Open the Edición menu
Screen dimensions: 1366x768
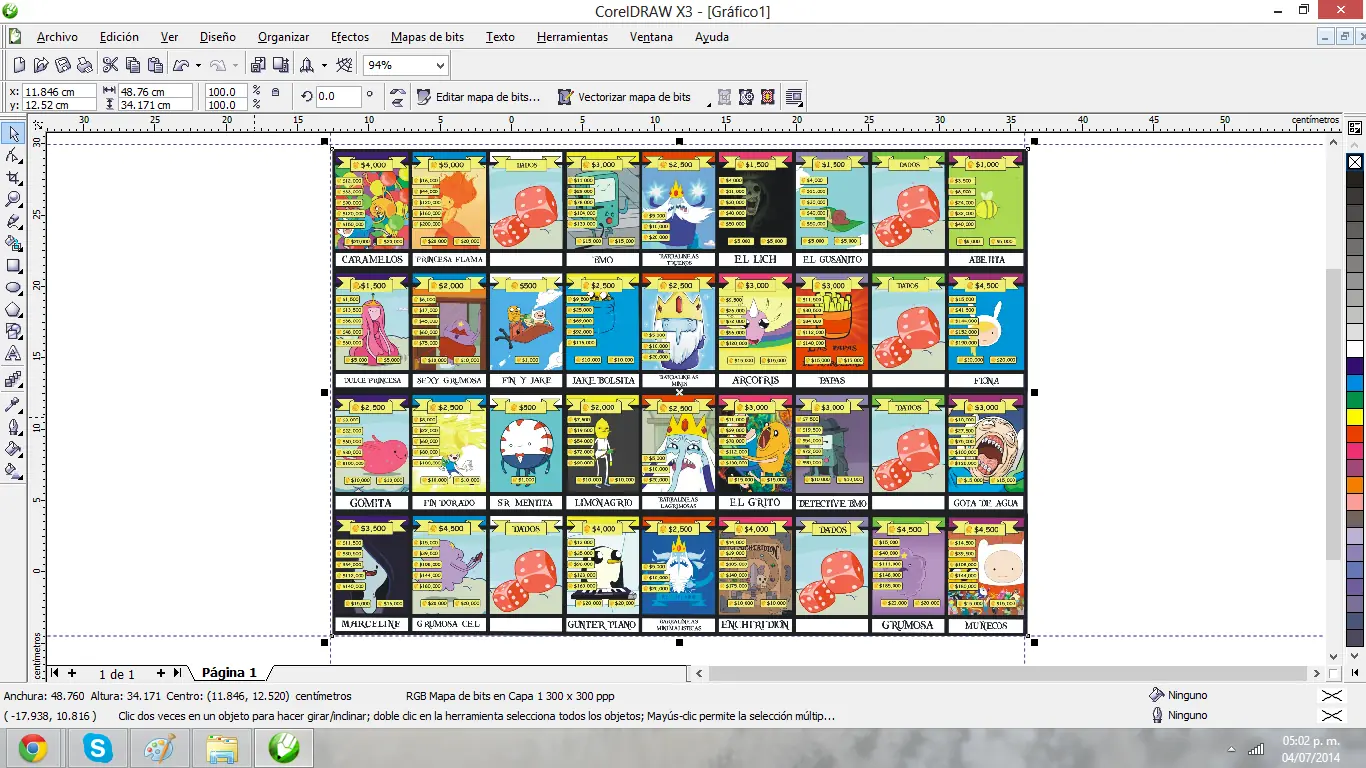(119, 37)
